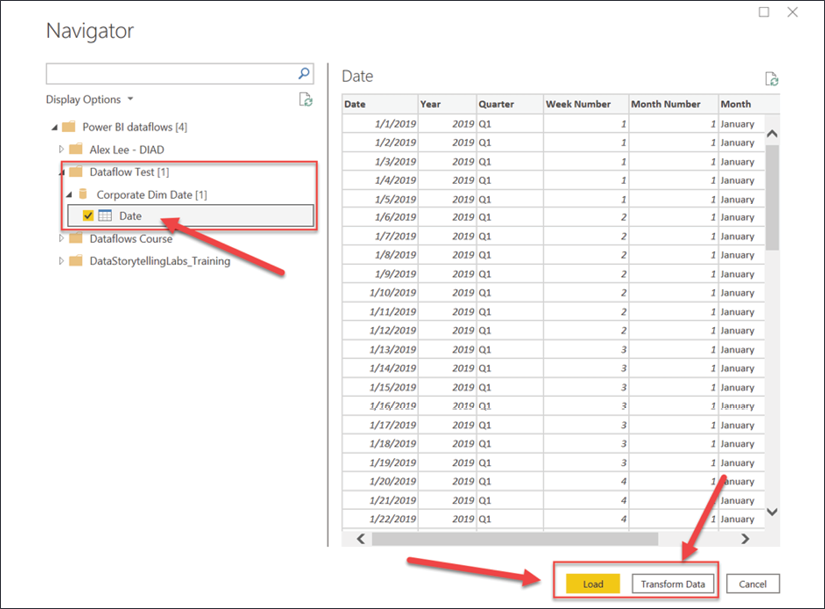Click the 1/3/2019 date cell
Screen dimensions: 825x609
tap(380, 161)
